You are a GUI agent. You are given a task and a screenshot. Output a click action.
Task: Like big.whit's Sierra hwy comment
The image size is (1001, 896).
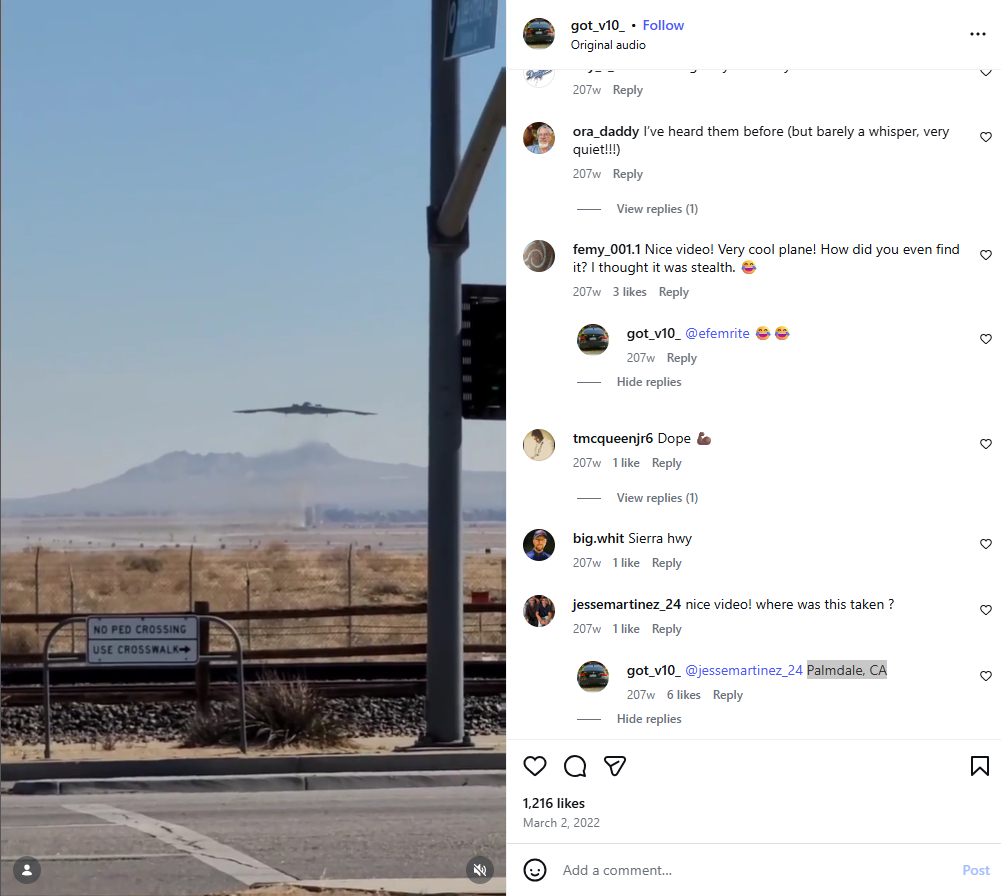tap(986, 544)
